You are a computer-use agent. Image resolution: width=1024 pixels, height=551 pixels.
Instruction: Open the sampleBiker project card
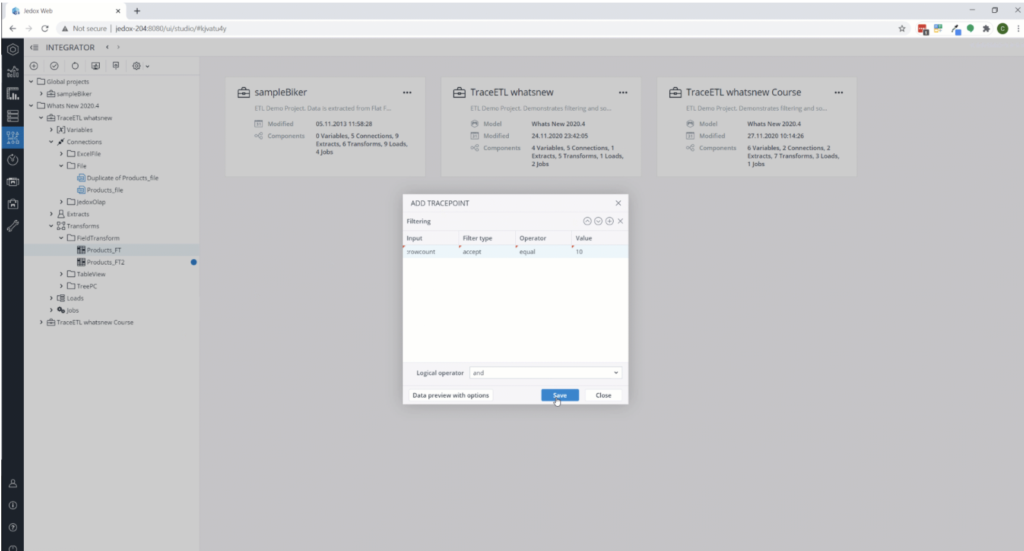(x=325, y=127)
